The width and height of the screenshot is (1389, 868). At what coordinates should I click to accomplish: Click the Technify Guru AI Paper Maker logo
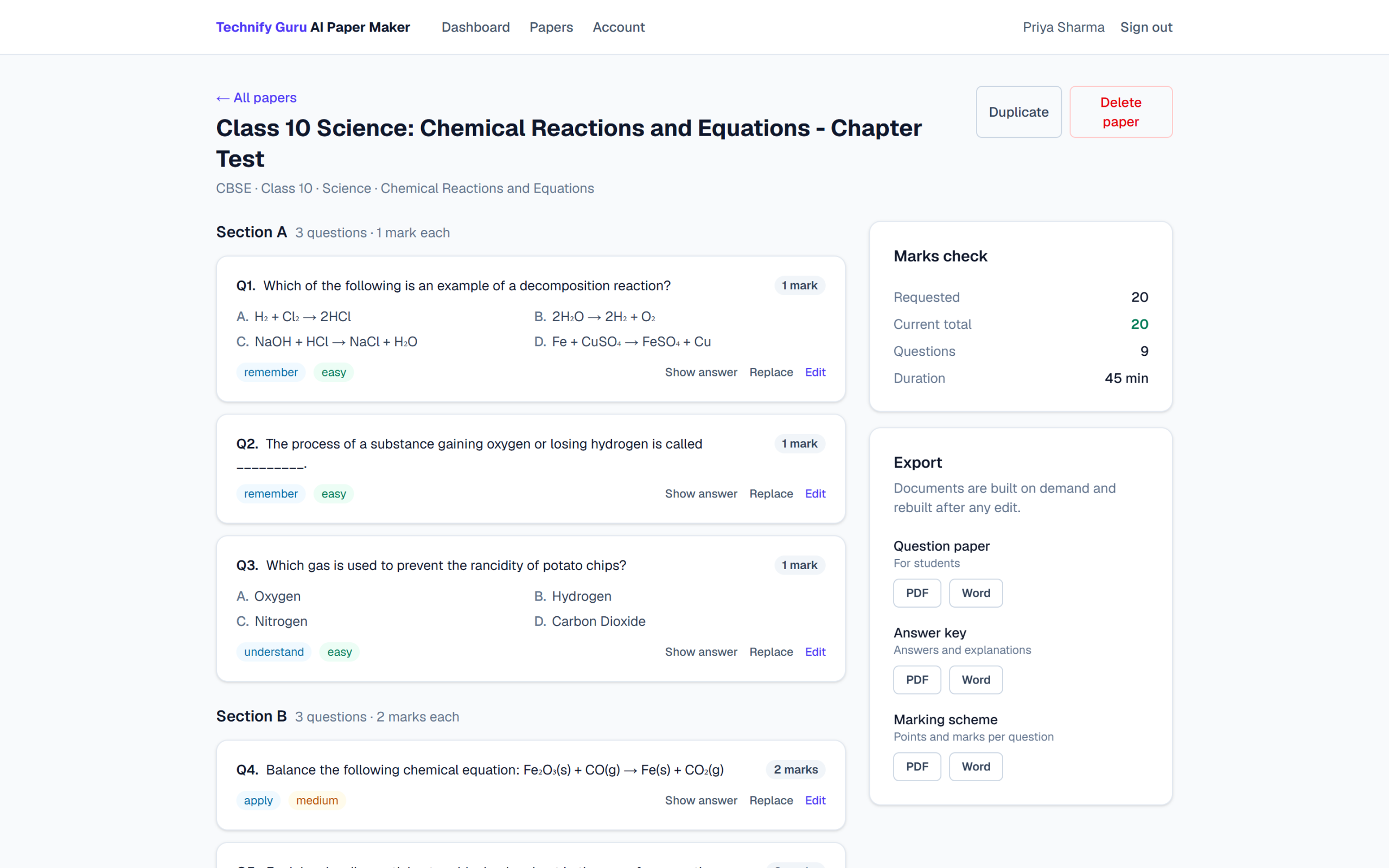coord(313,27)
